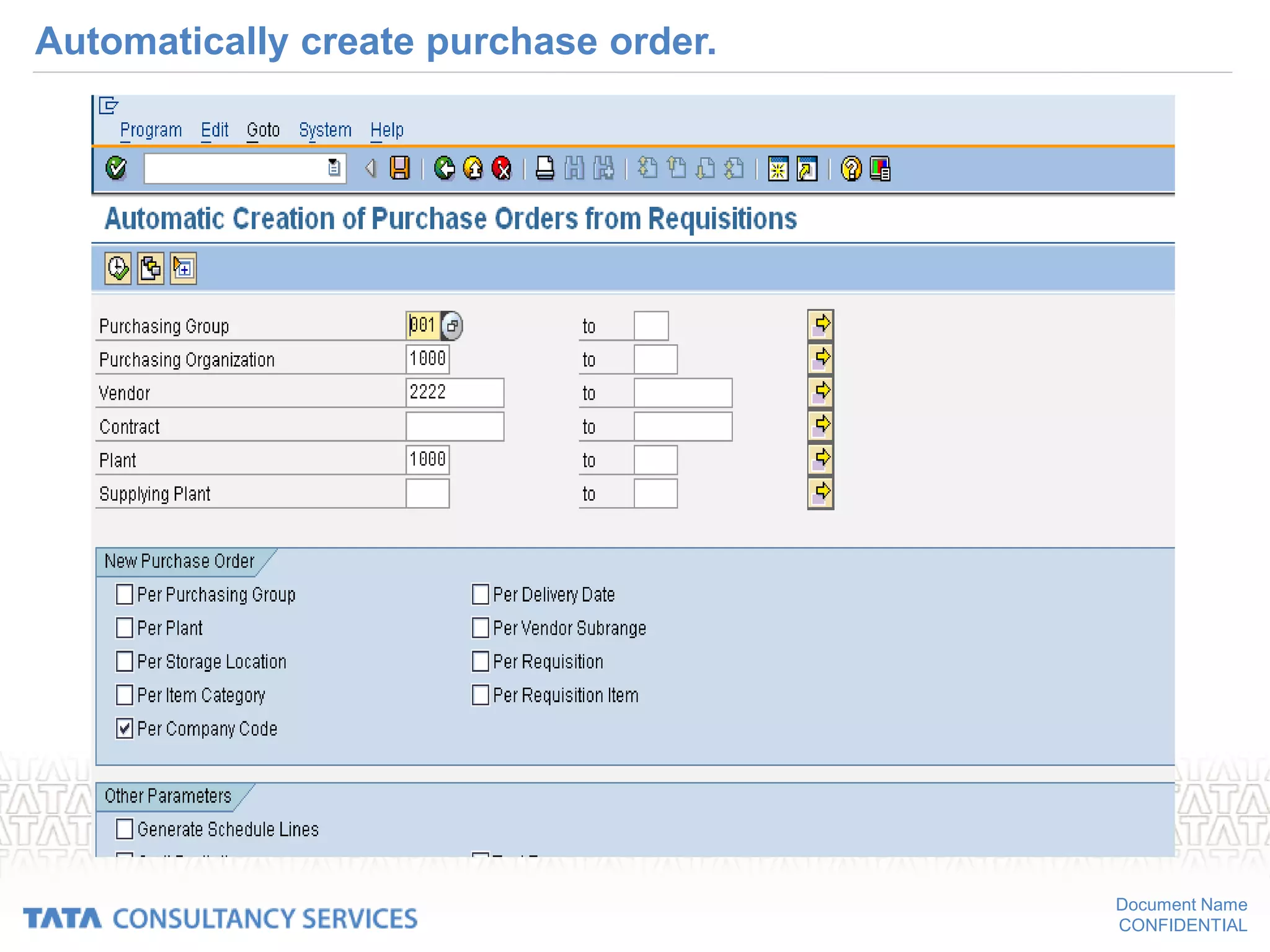Uncheck Per Company Code checkbox
The image size is (1270, 952).
click(x=125, y=728)
